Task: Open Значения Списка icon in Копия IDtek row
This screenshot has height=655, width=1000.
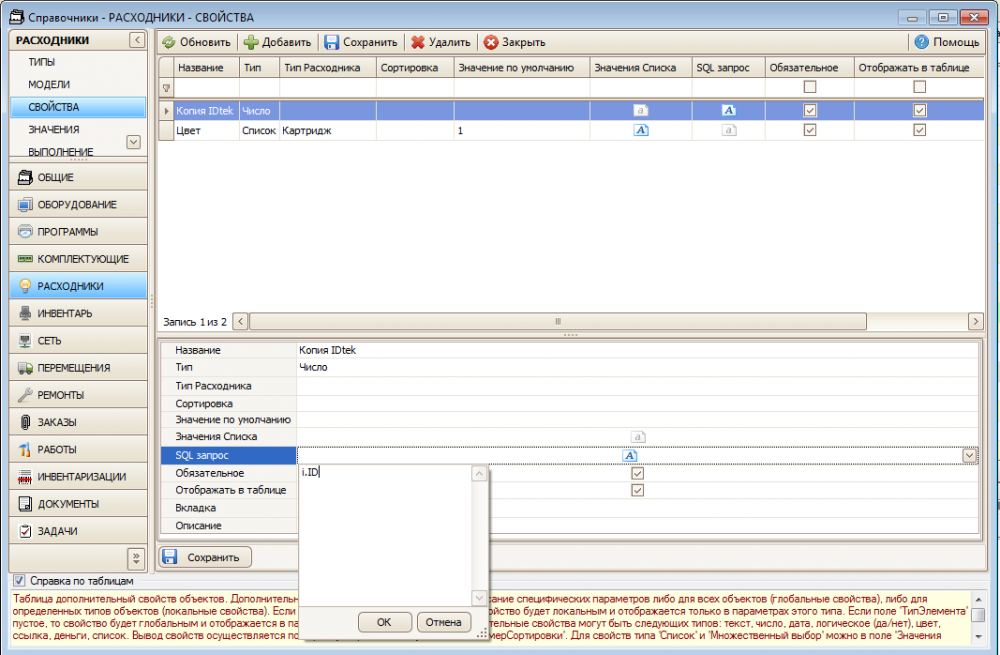Action: click(x=641, y=110)
